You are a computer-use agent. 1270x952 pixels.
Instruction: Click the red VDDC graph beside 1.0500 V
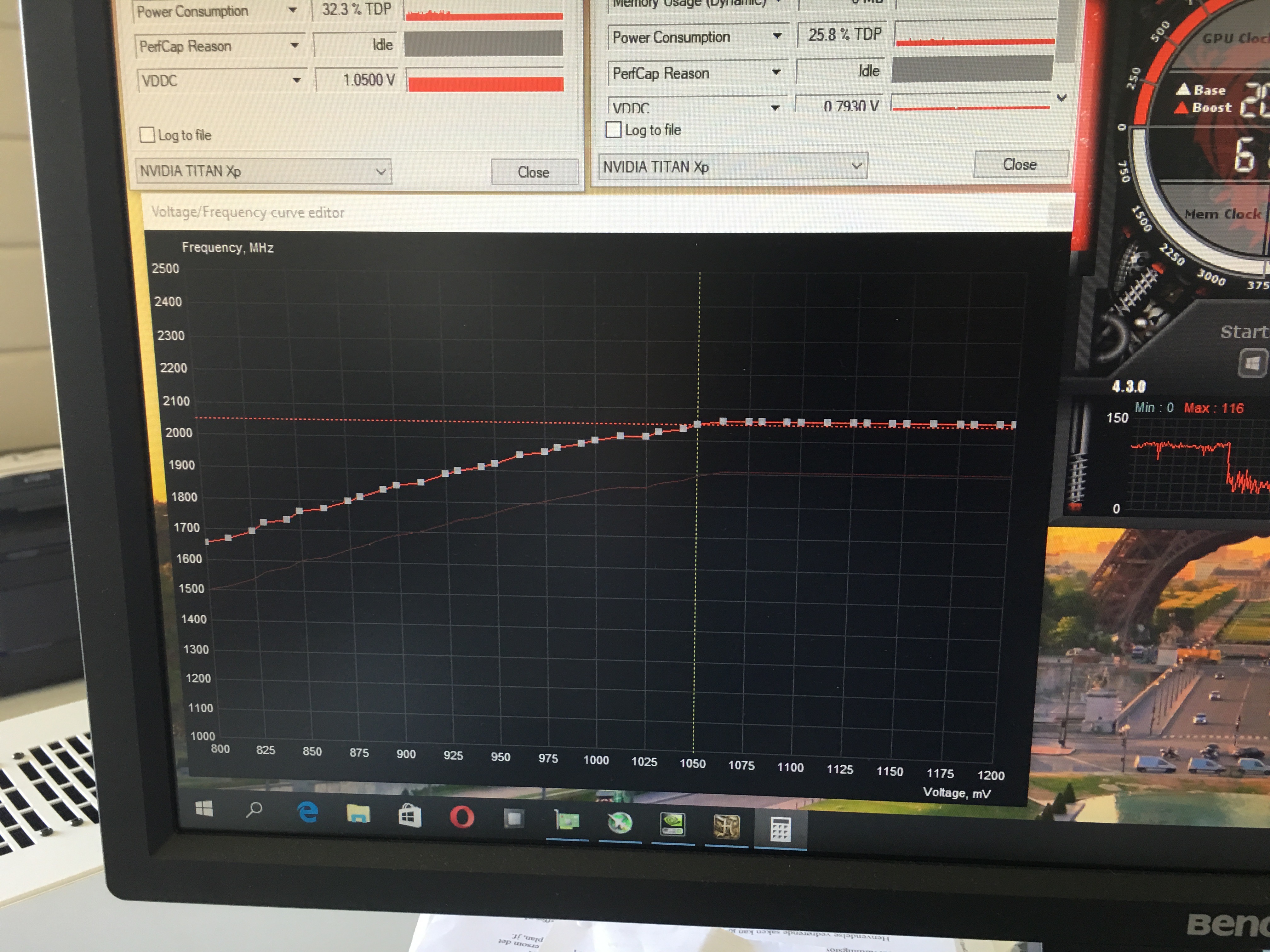click(x=485, y=80)
